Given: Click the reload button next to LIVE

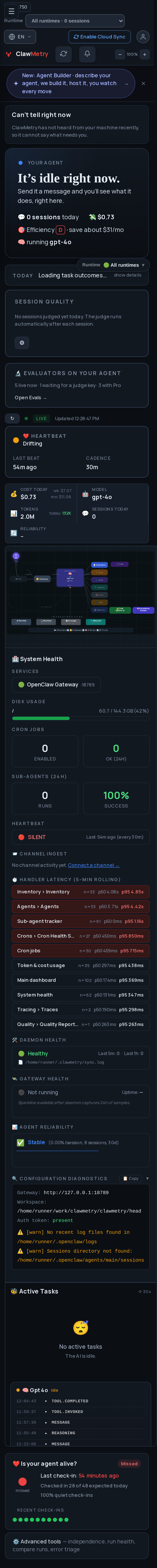Looking at the screenshot, I should click(x=12, y=418).
